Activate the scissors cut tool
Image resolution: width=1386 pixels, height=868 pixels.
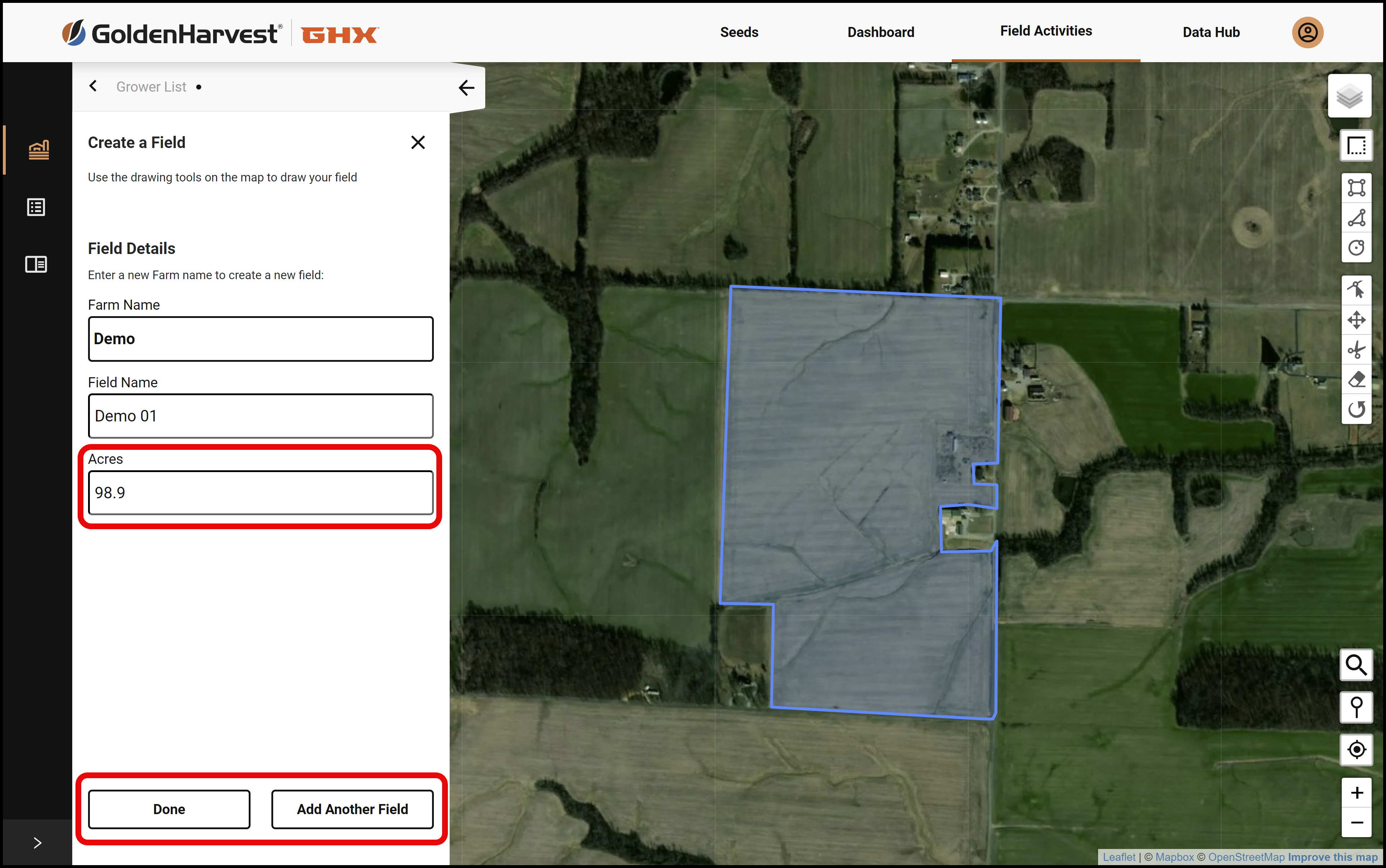(x=1356, y=350)
